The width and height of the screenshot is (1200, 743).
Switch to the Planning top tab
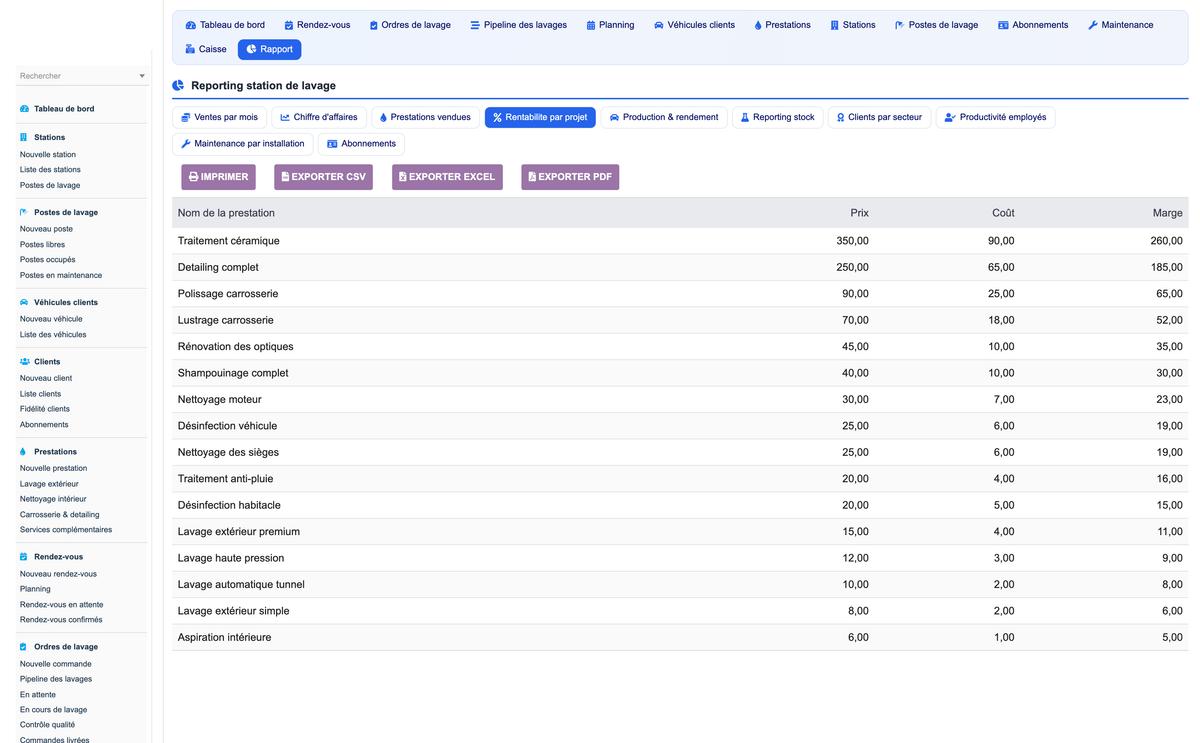click(x=610, y=25)
